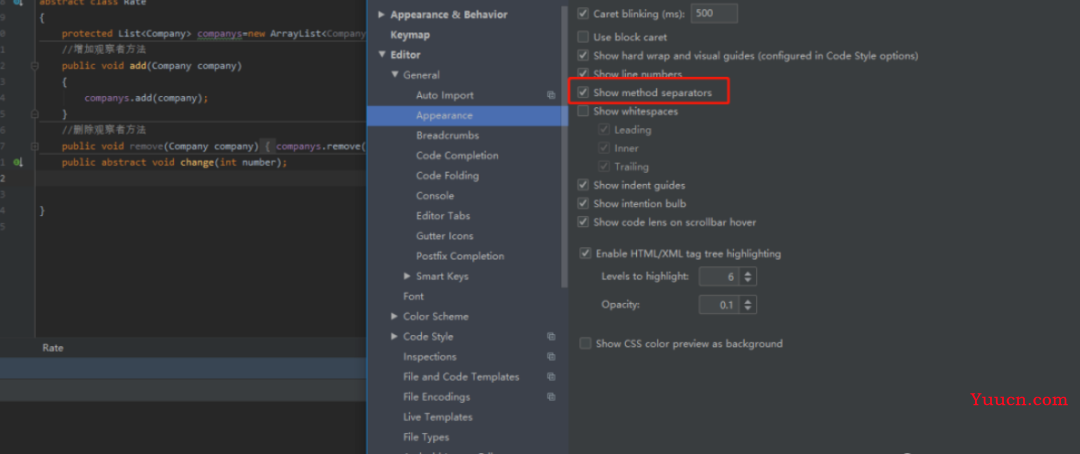Enable Show CSS color preview as background
The image size is (1080, 454).
pos(585,343)
